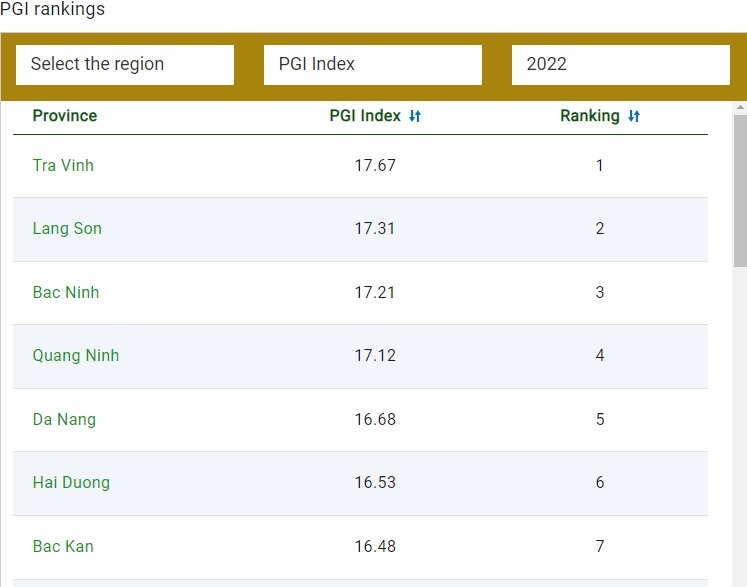Click ranking 7 in Bac Kan row
The height and width of the screenshot is (587, 747).
point(600,546)
